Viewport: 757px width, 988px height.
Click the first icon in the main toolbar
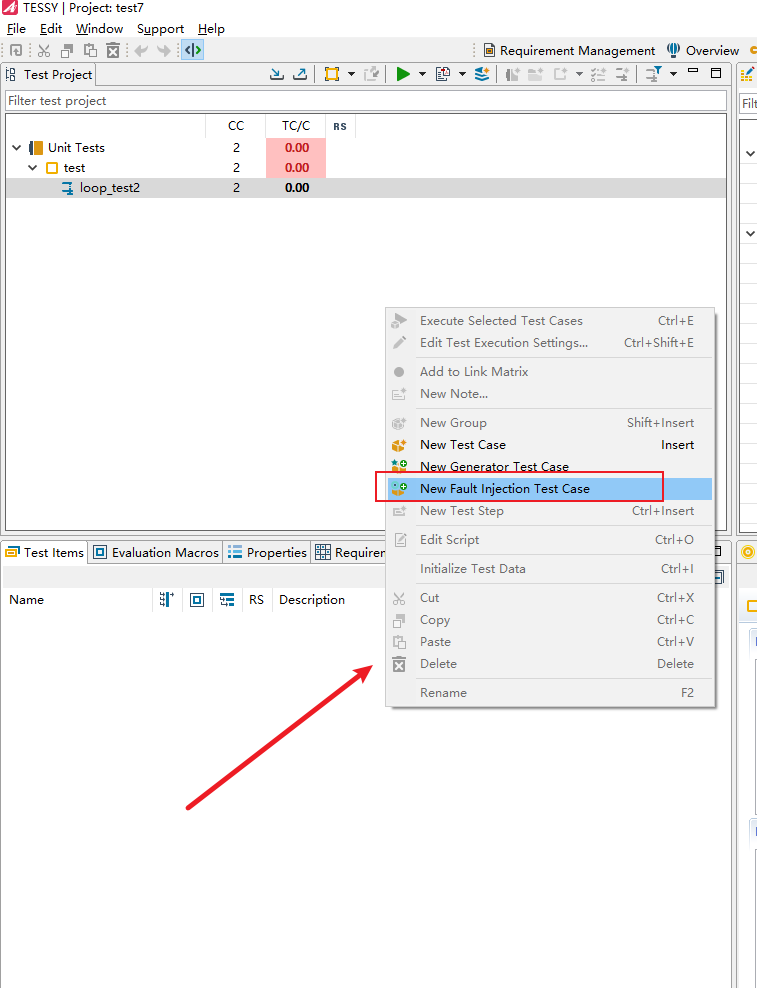[x=16, y=50]
